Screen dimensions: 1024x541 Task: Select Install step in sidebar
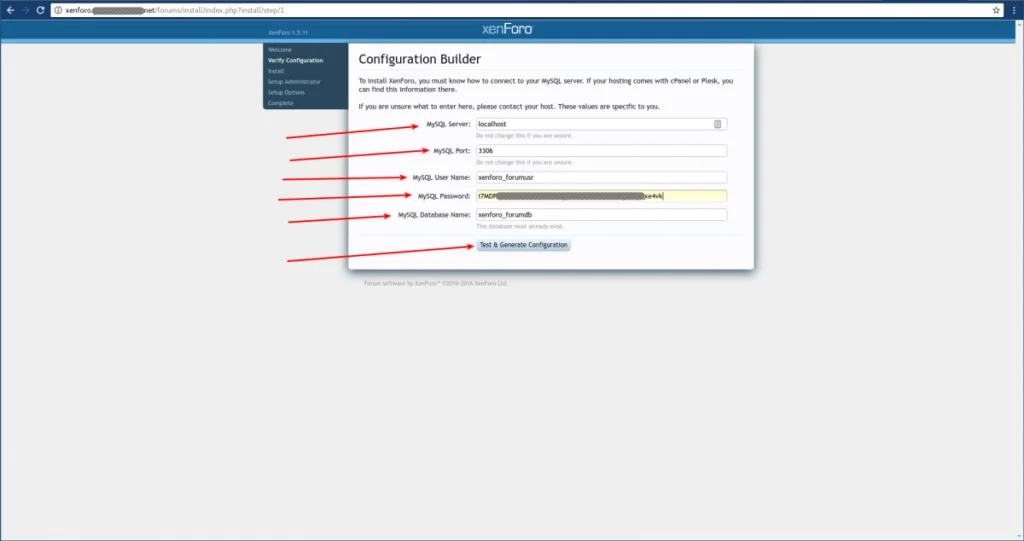click(x=276, y=71)
